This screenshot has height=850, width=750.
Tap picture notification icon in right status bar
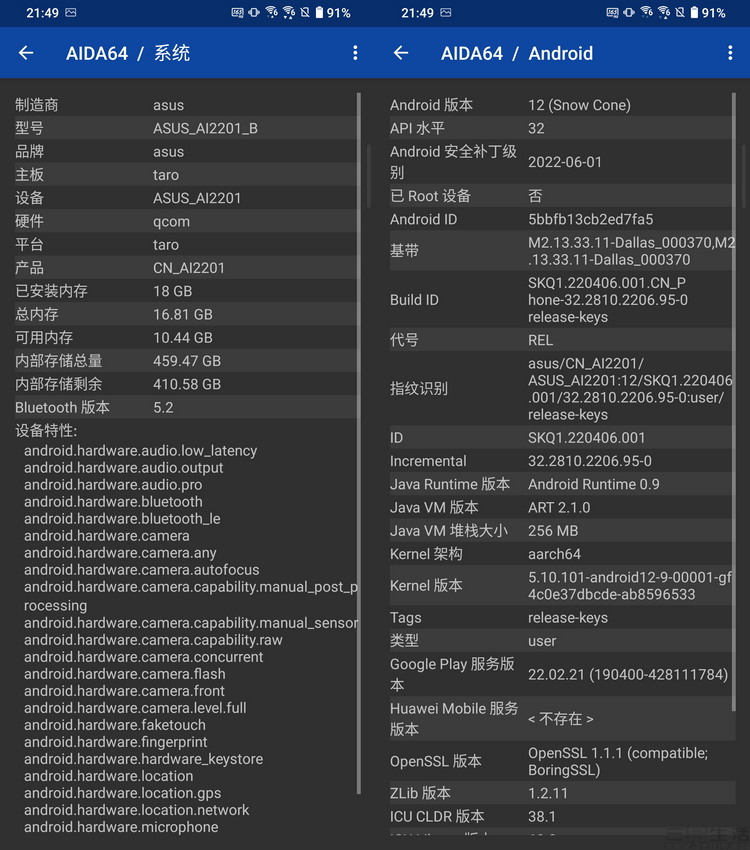tap(445, 12)
